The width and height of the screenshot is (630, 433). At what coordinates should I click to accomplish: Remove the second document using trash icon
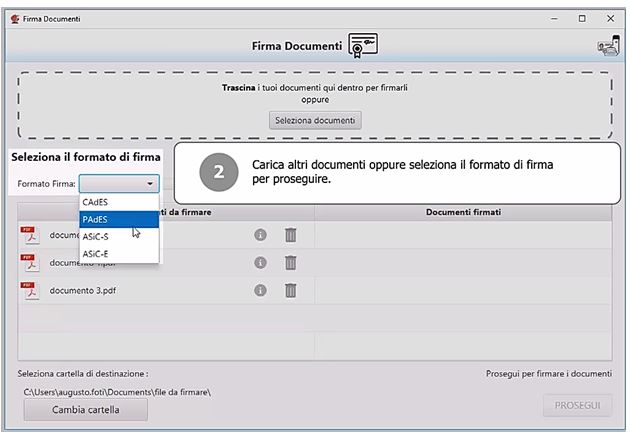coord(291,263)
